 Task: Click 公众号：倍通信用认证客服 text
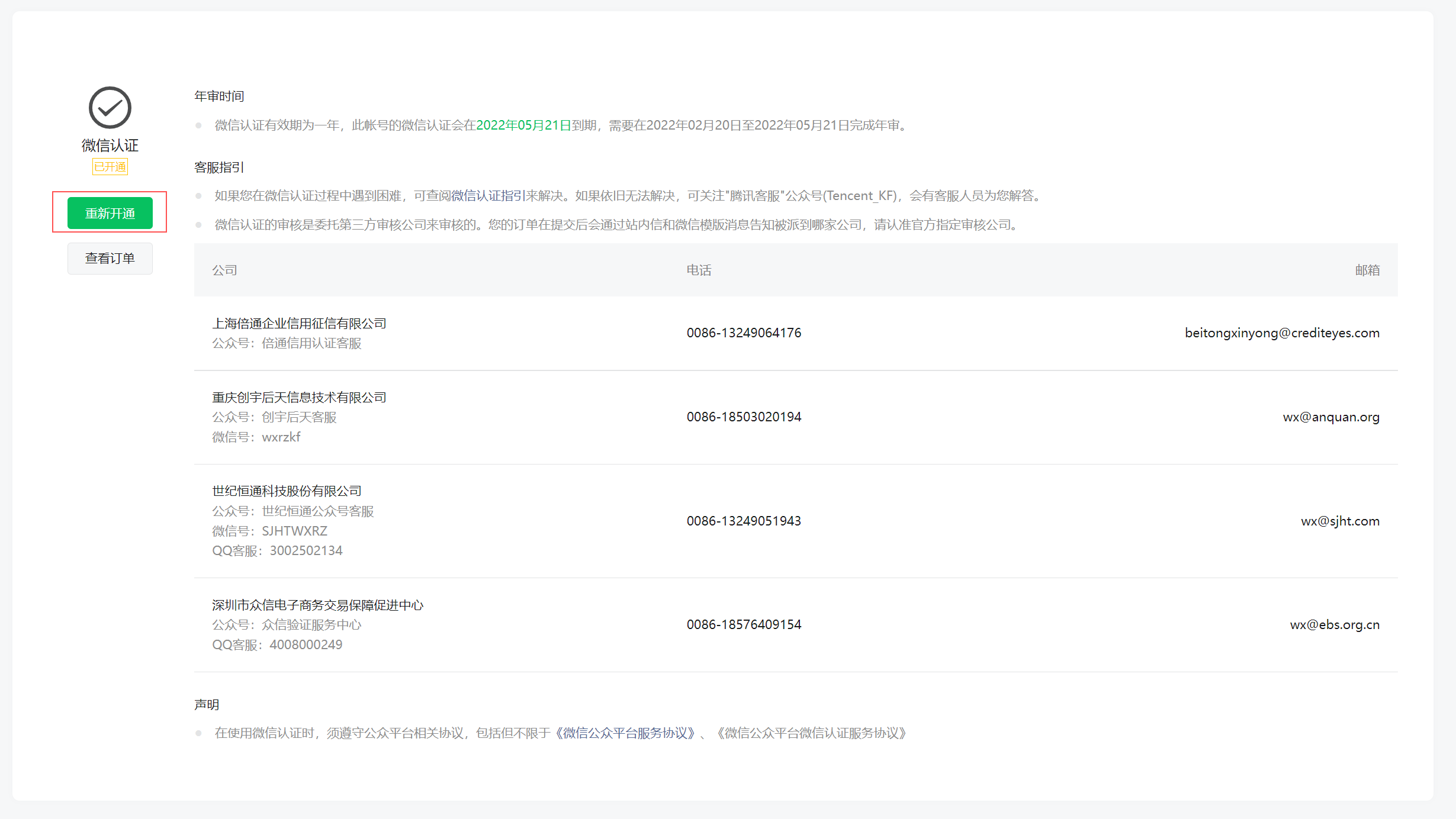pos(287,344)
